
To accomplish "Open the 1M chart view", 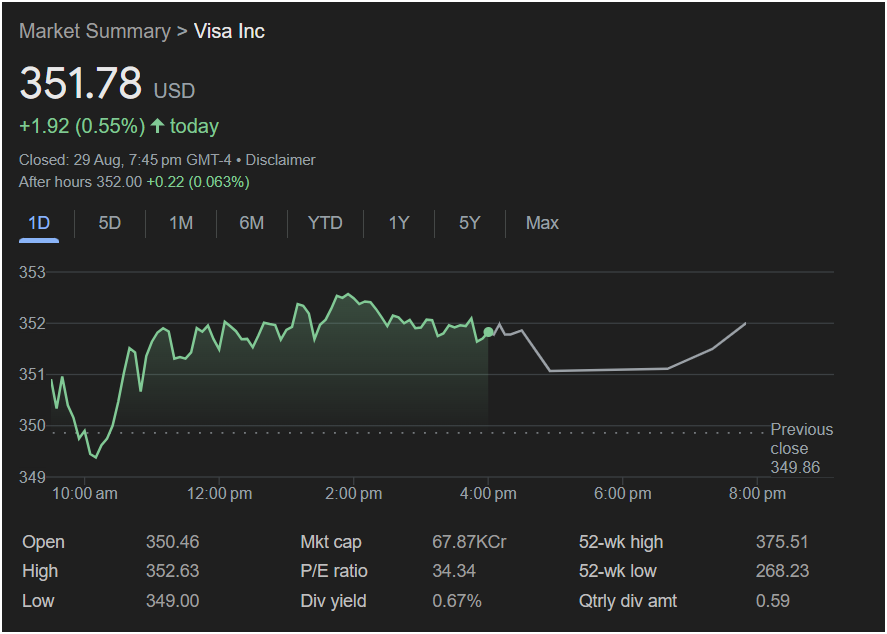I will [x=181, y=223].
